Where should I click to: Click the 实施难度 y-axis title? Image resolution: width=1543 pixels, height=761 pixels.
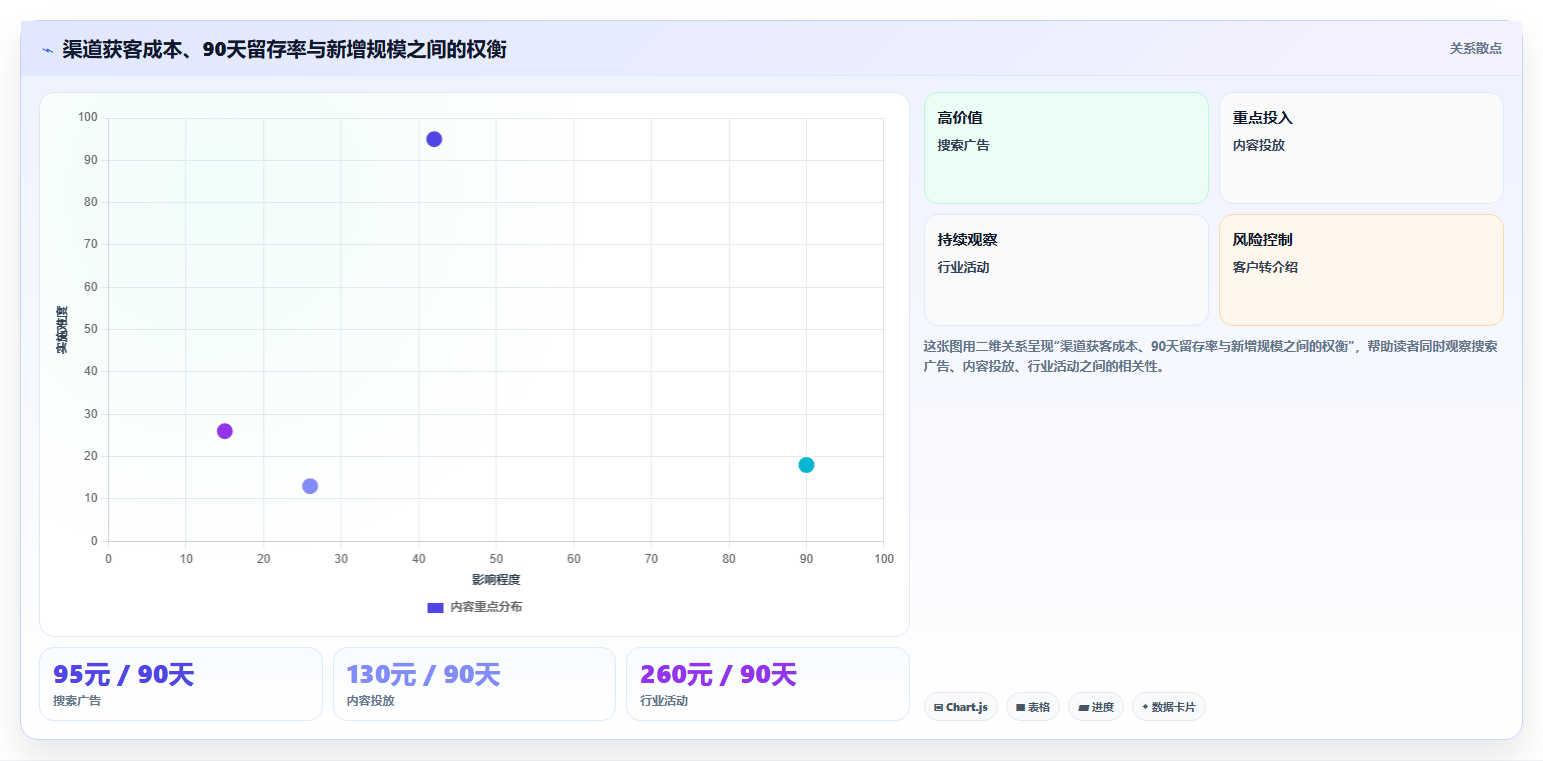62,330
